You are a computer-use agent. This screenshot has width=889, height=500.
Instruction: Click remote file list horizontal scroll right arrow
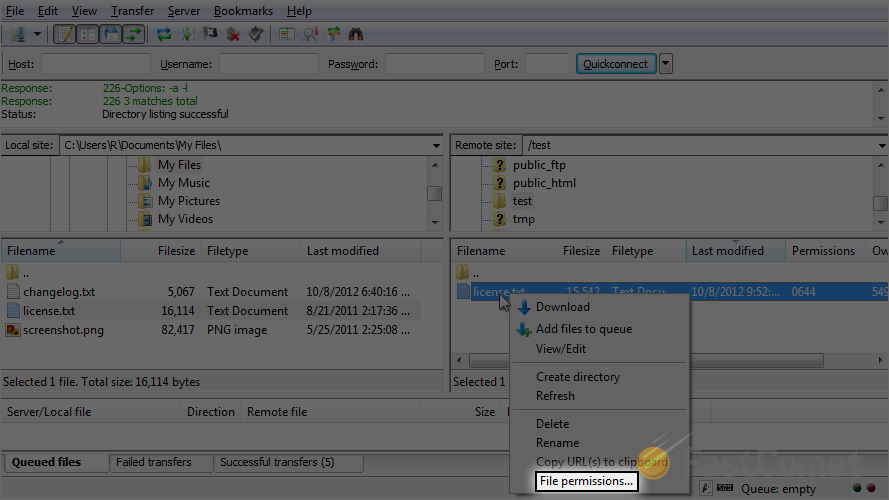click(x=880, y=360)
